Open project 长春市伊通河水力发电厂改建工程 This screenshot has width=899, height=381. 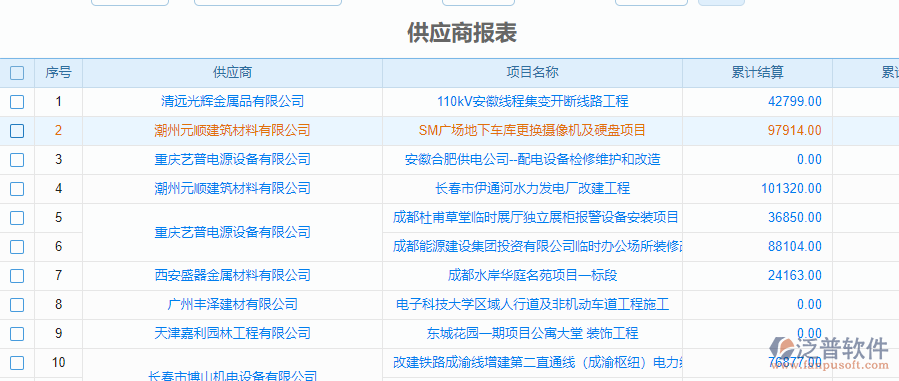(533, 188)
